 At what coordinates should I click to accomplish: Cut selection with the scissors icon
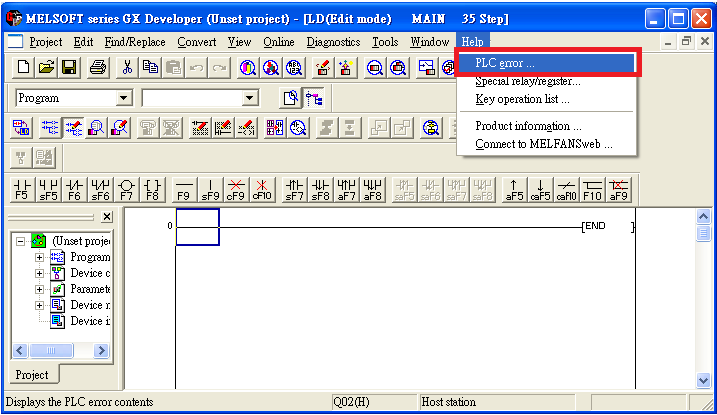(x=127, y=68)
